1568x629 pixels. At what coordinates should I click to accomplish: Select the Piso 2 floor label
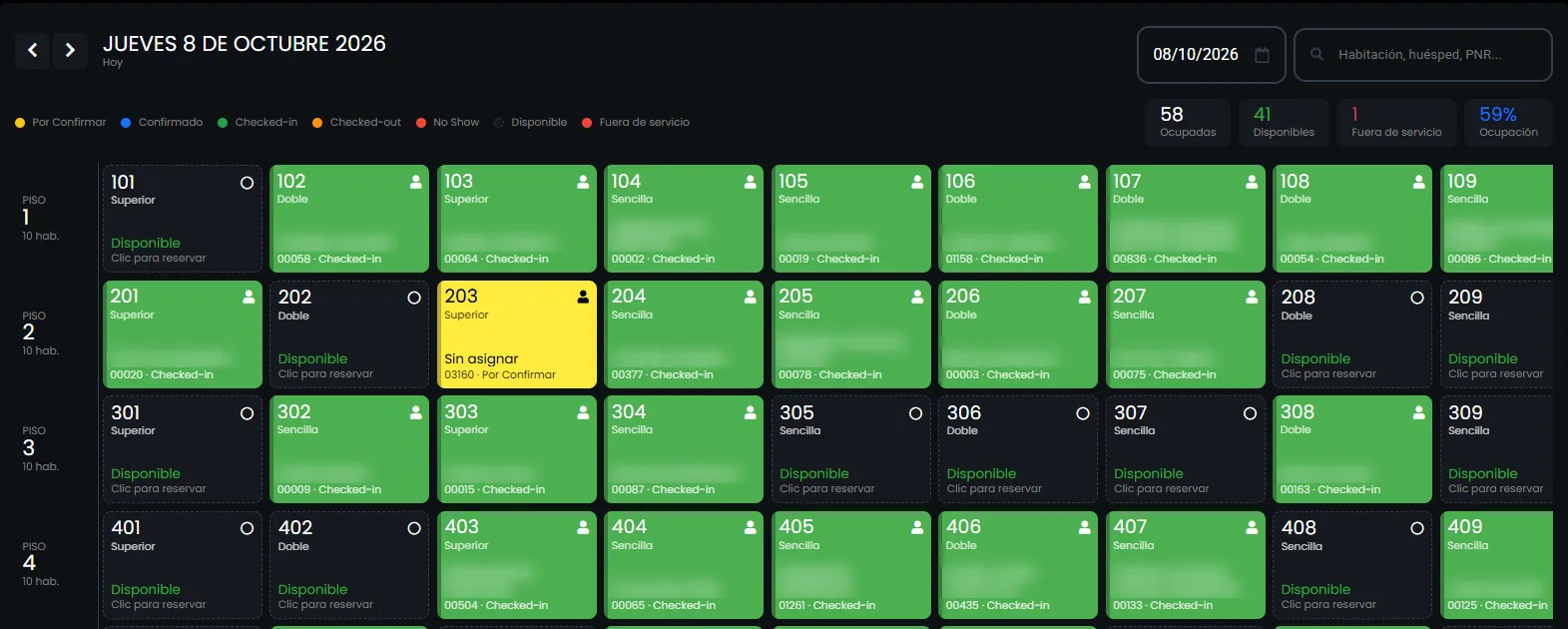tap(41, 332)
